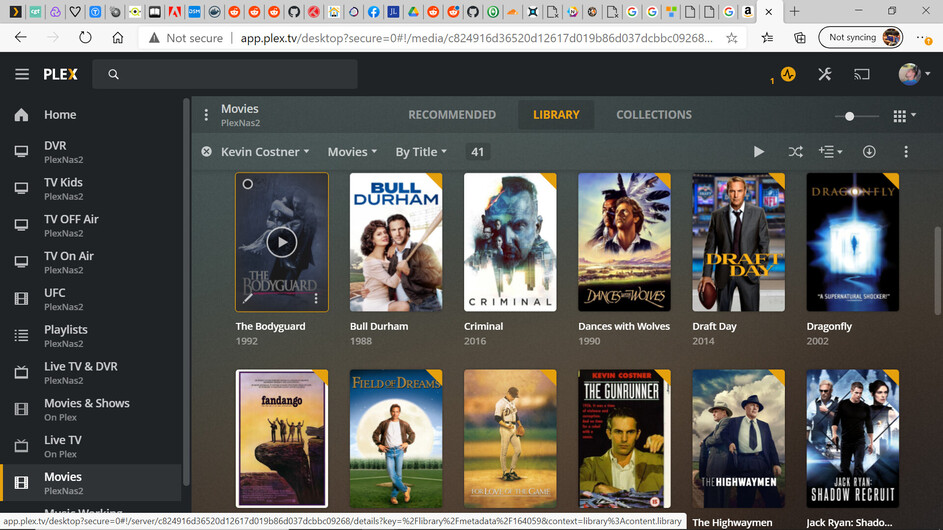Select The Bodyguard selection circle
This screenshot has height=530, width=943.
(x=248, y=184)
